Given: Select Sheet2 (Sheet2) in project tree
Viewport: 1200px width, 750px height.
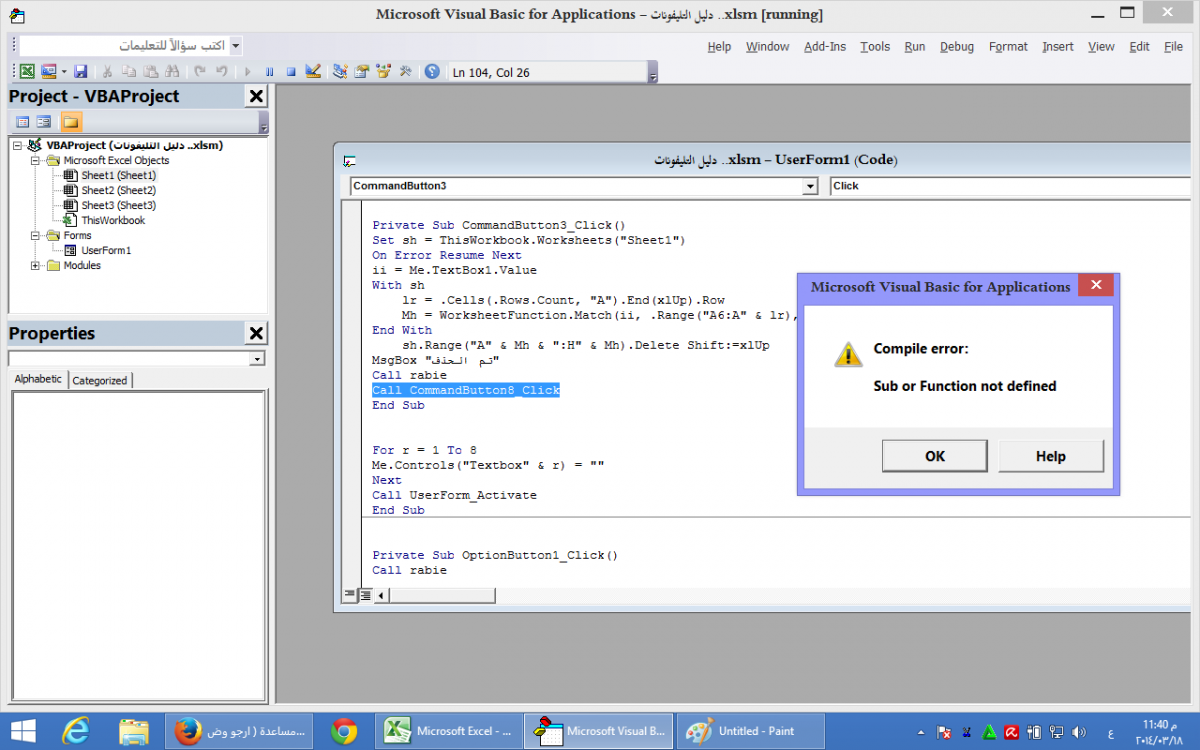Looking at the screenshot, I should point(118,190).
